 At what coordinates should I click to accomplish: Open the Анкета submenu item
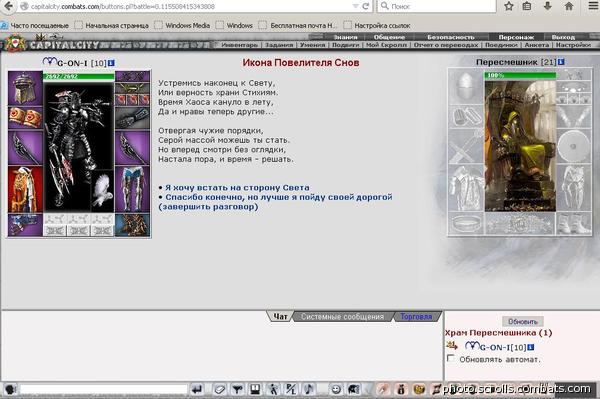tap(536, 45)
